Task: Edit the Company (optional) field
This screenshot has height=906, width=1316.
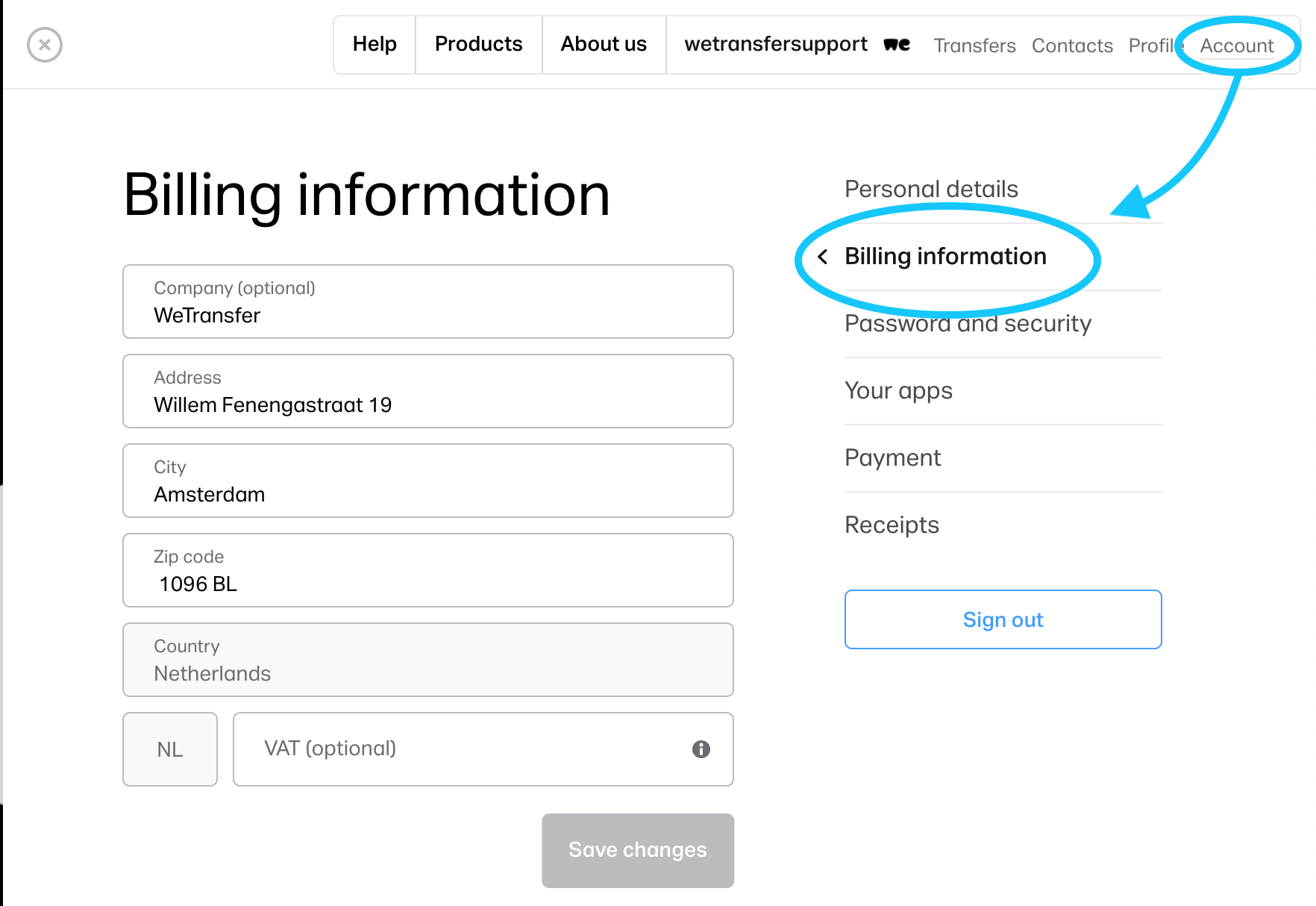Action: [428, 302]
